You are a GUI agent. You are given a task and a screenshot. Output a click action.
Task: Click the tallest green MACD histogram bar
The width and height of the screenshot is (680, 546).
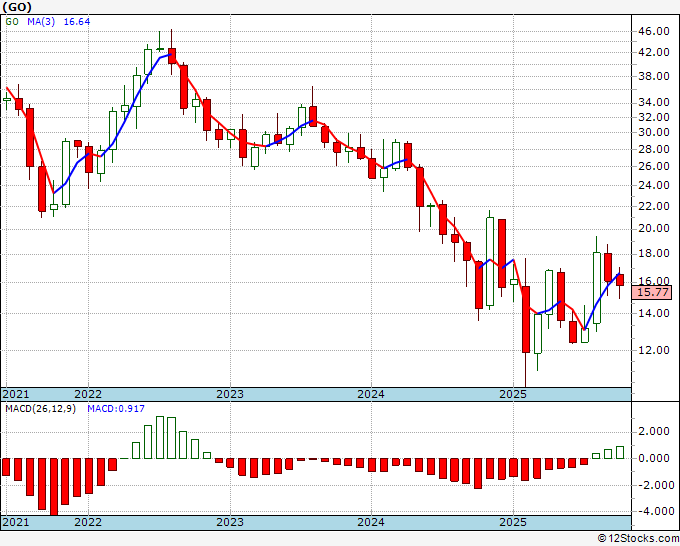coord(160,438)
